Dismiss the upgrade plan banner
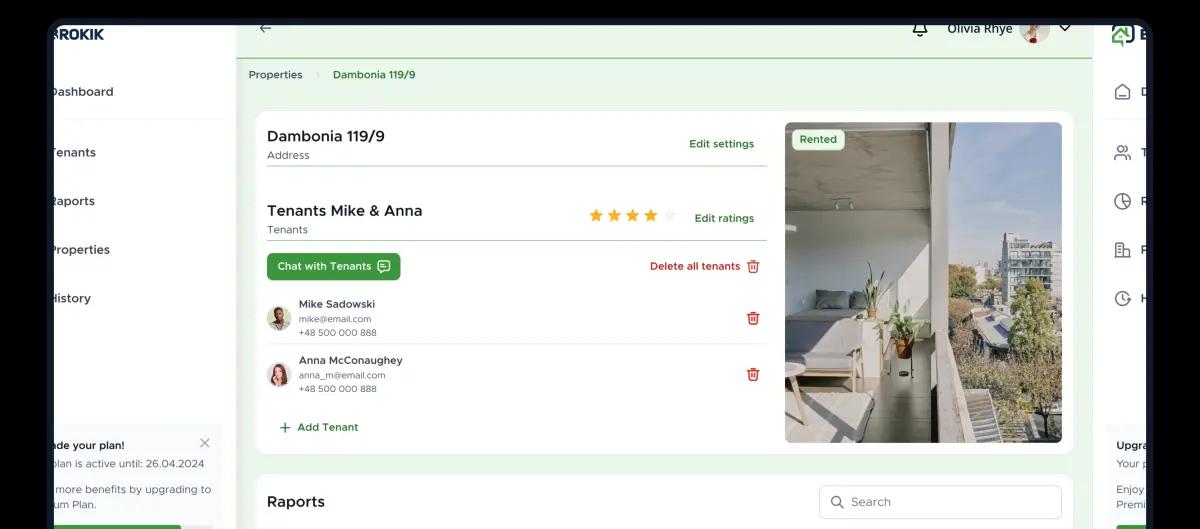 205,443
